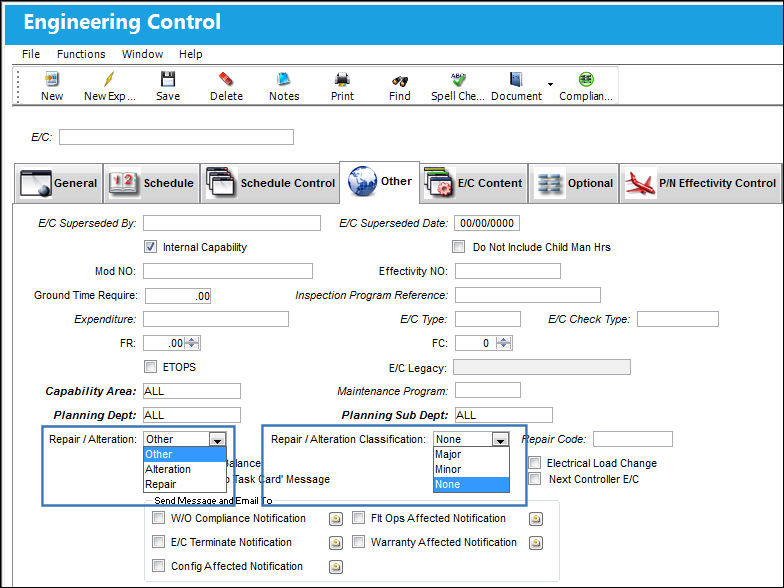Select Alteration in the dropdown list

[x=184, y=469]
